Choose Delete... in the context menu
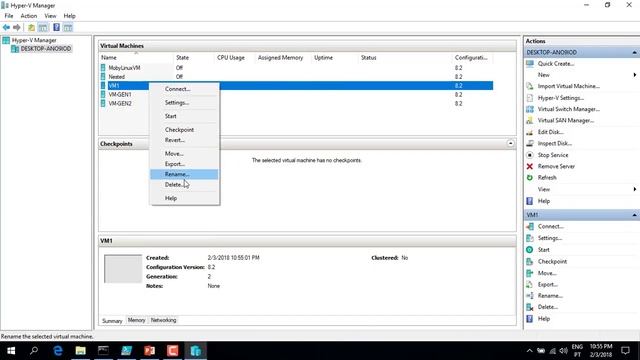Viewport: 640px width, 360px height. [x=184, y=184]
